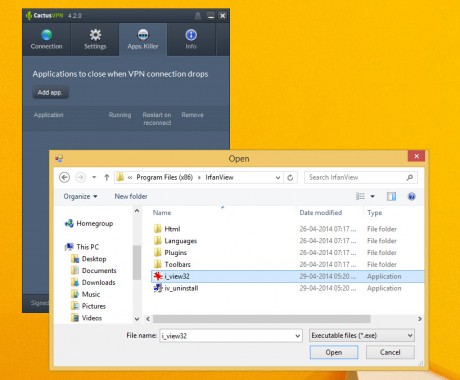Select the Apps. Killer tab
Image resolution: width=460 pixels, height=380 pixels.
click(143, 39)
